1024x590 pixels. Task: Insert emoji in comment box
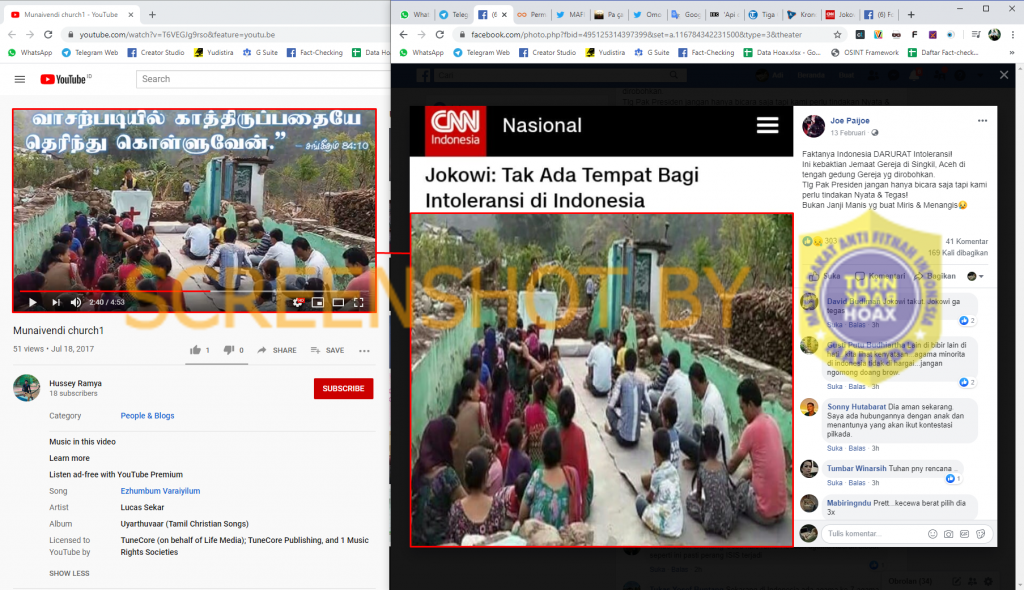(933, 534)
